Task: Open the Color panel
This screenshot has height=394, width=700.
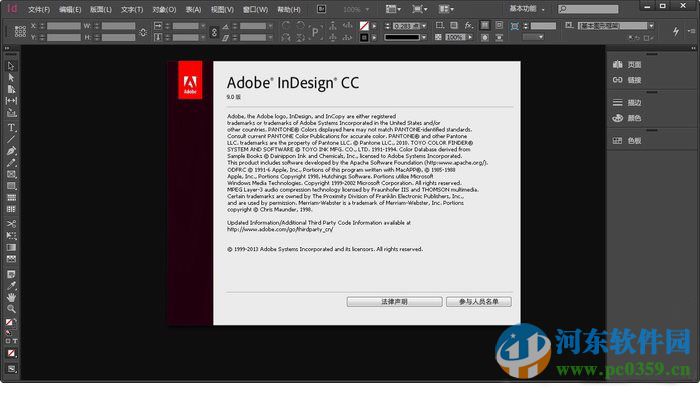Action: (627, 118)
